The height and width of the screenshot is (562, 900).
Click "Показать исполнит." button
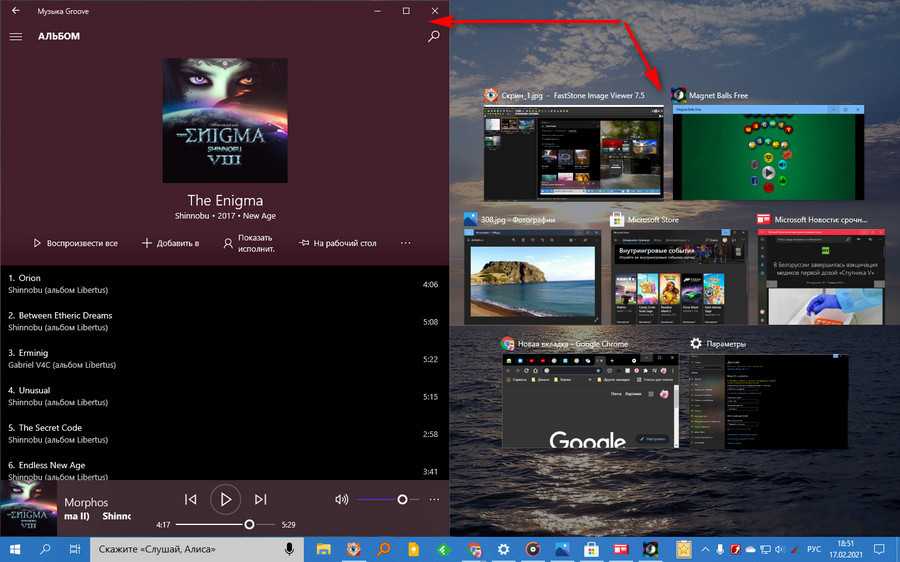[248, 243]
